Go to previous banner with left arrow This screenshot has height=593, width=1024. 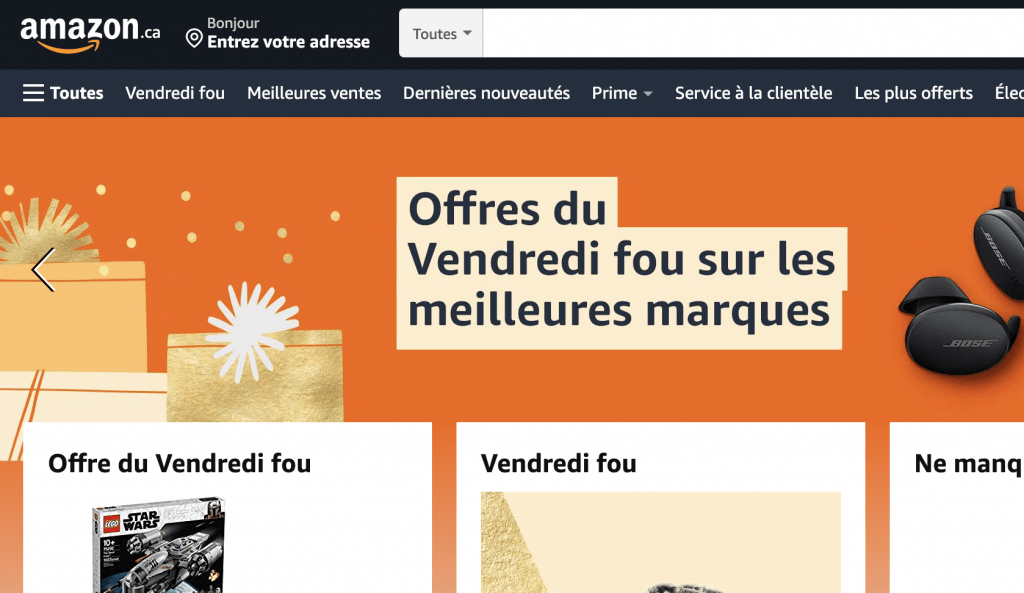44,269
